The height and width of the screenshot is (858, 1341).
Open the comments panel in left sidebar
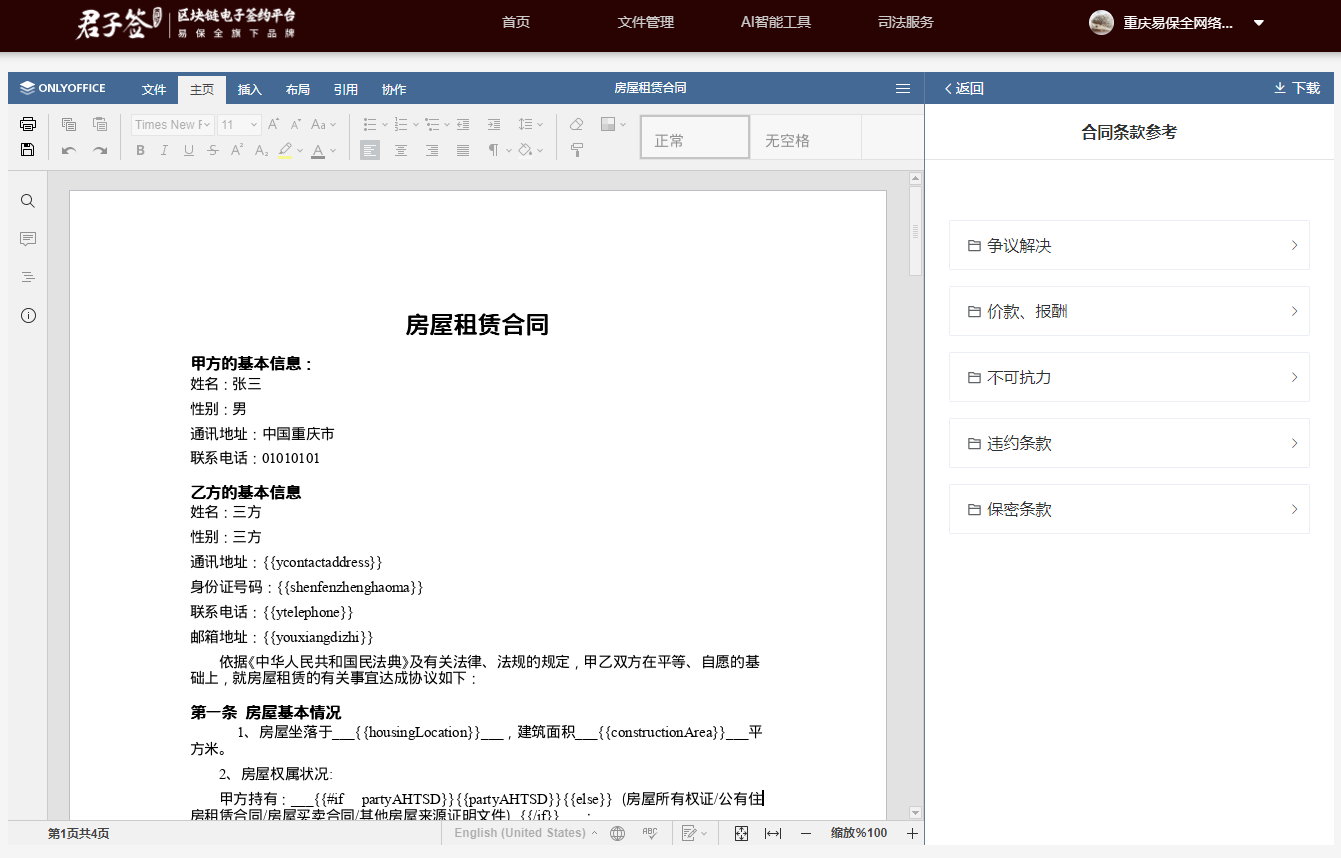28,239
